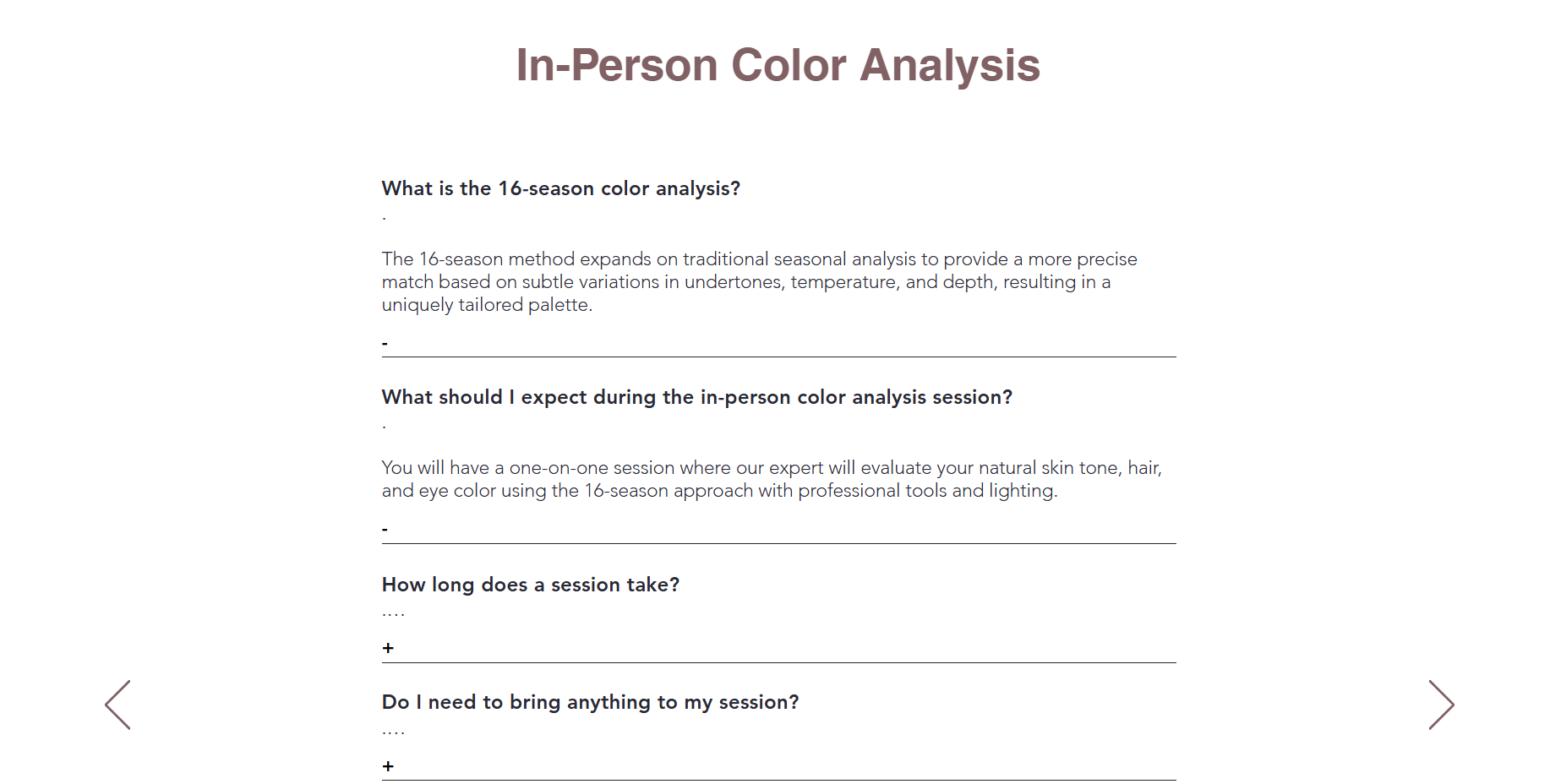Click the dots under the session length question
Image resolution: width=1550 pixels, height=784 pixels.
393,614
